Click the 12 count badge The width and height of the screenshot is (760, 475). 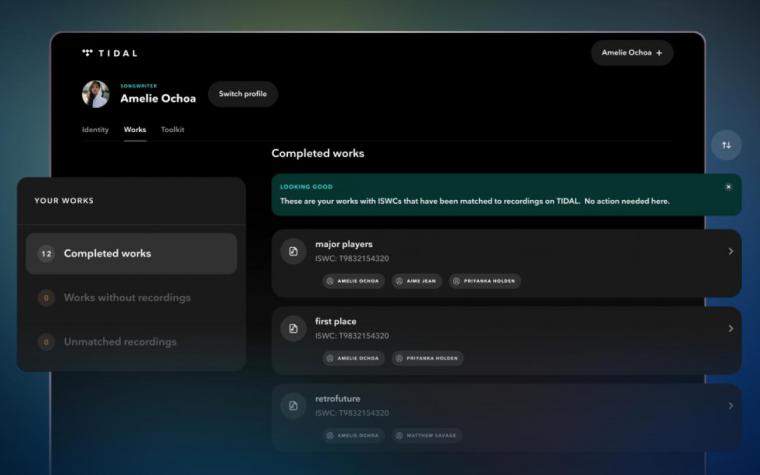46,253
